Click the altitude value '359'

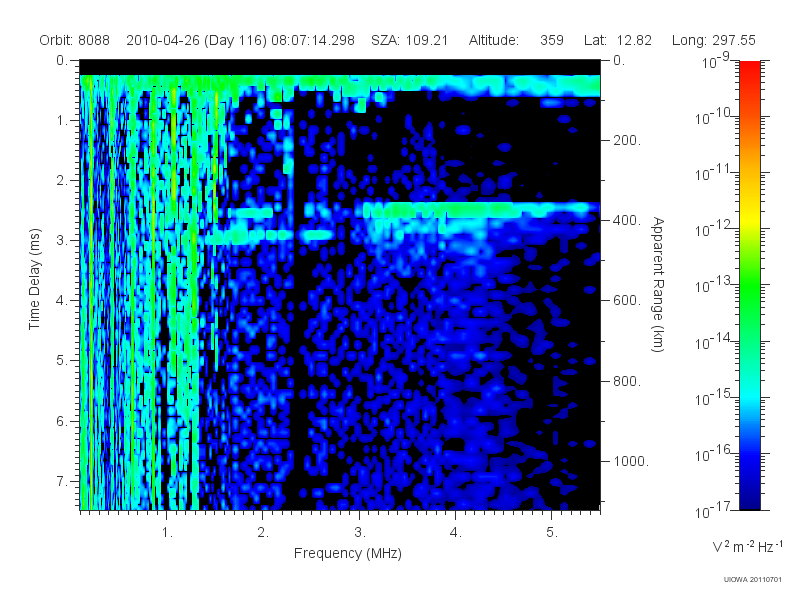[x=552, y=40]
